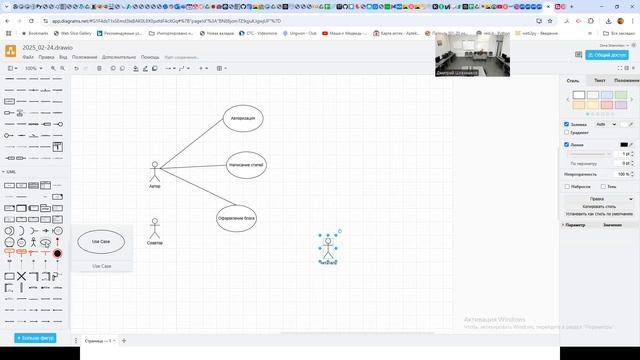This screenshot has width=640, height=360.
Task: Uncheck the Линия line checkbox
Action: coord(567,144)
